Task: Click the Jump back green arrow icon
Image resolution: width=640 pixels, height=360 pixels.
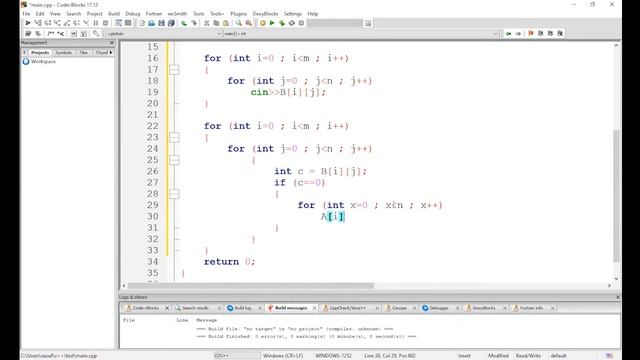Action: click(x=509, y=33)
